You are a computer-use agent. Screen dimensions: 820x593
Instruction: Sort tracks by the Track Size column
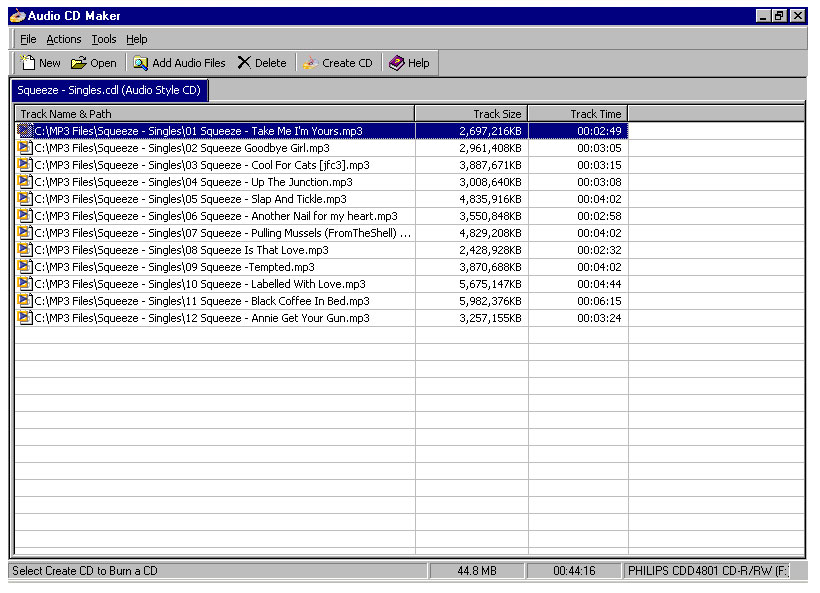click(x=471, y=113)
